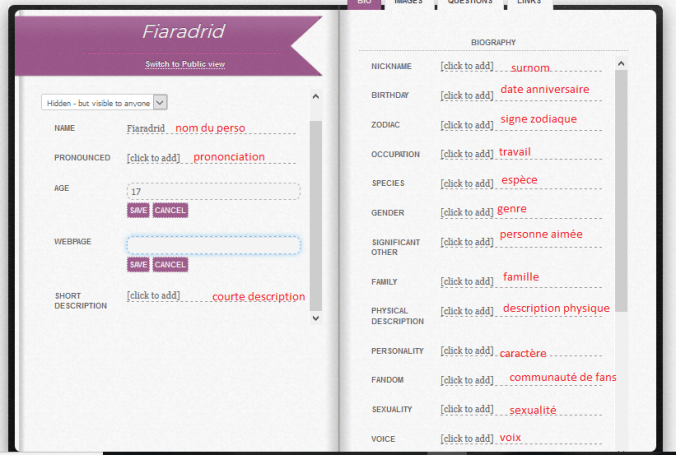Switch to the BIO tab
This screenshot has width=676, height=455.
[364, 3]
